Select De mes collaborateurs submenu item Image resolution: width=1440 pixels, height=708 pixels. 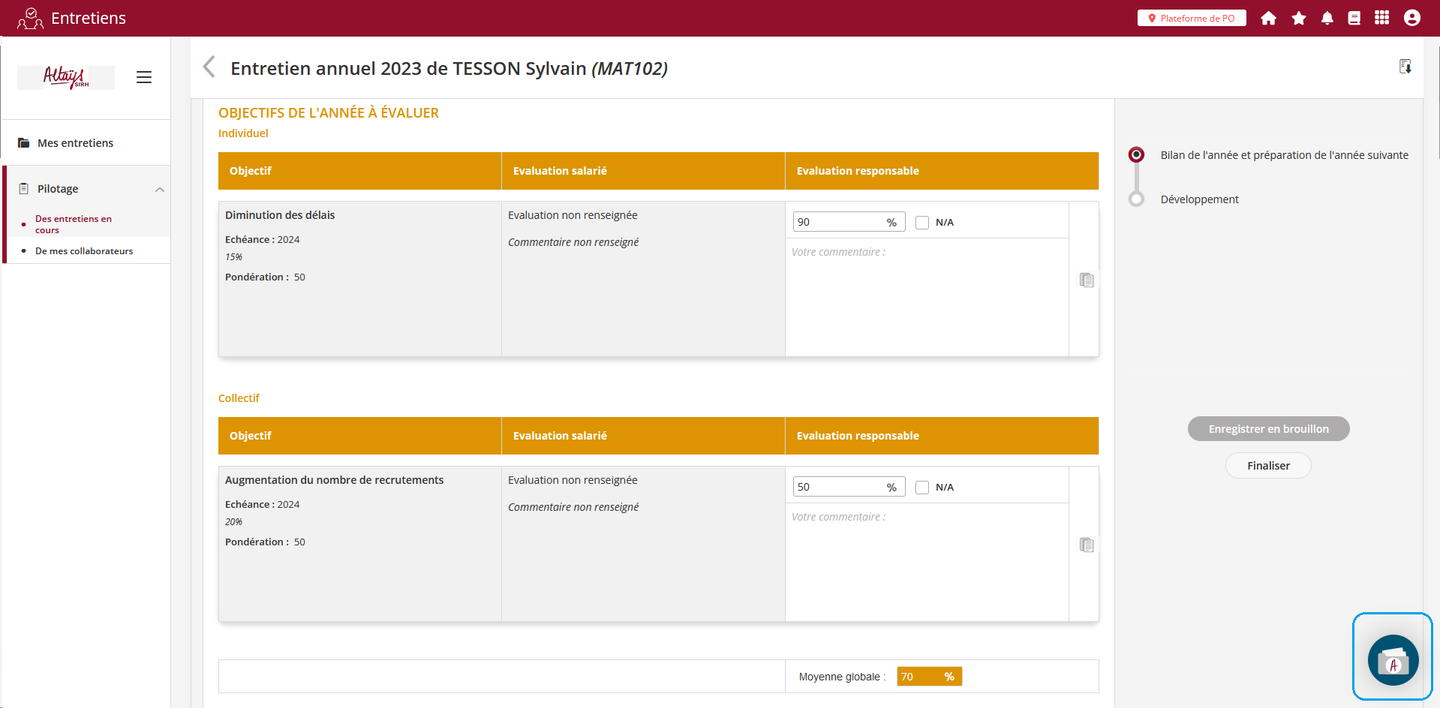click(x=84, y=251)
